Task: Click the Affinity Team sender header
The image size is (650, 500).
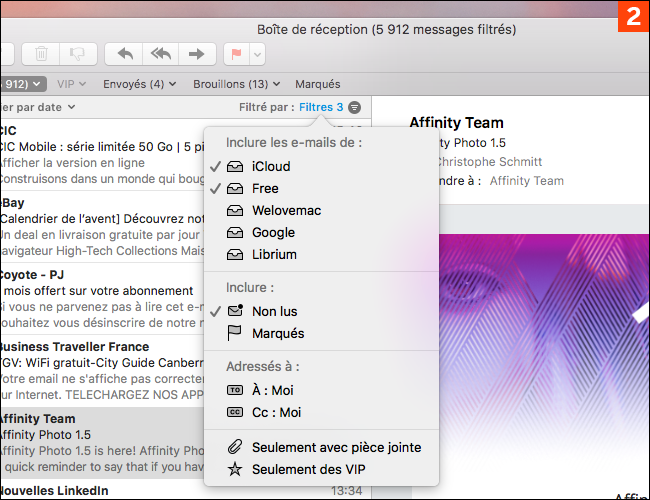Action: coord(456,123)
